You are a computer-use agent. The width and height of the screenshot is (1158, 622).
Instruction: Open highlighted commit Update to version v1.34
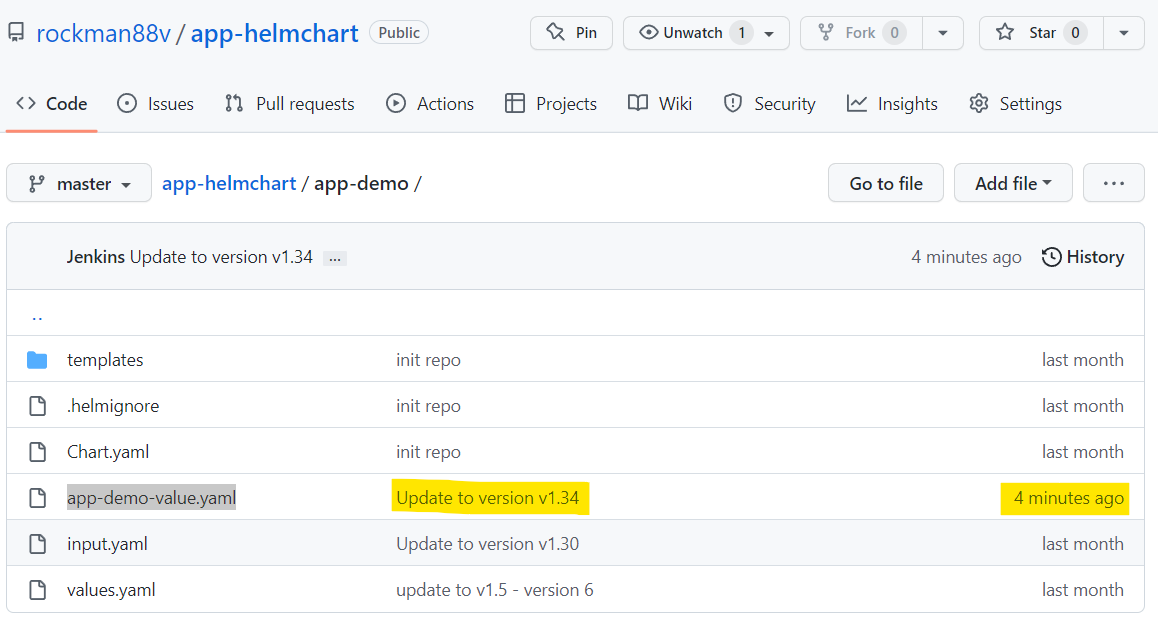[487, 498]
